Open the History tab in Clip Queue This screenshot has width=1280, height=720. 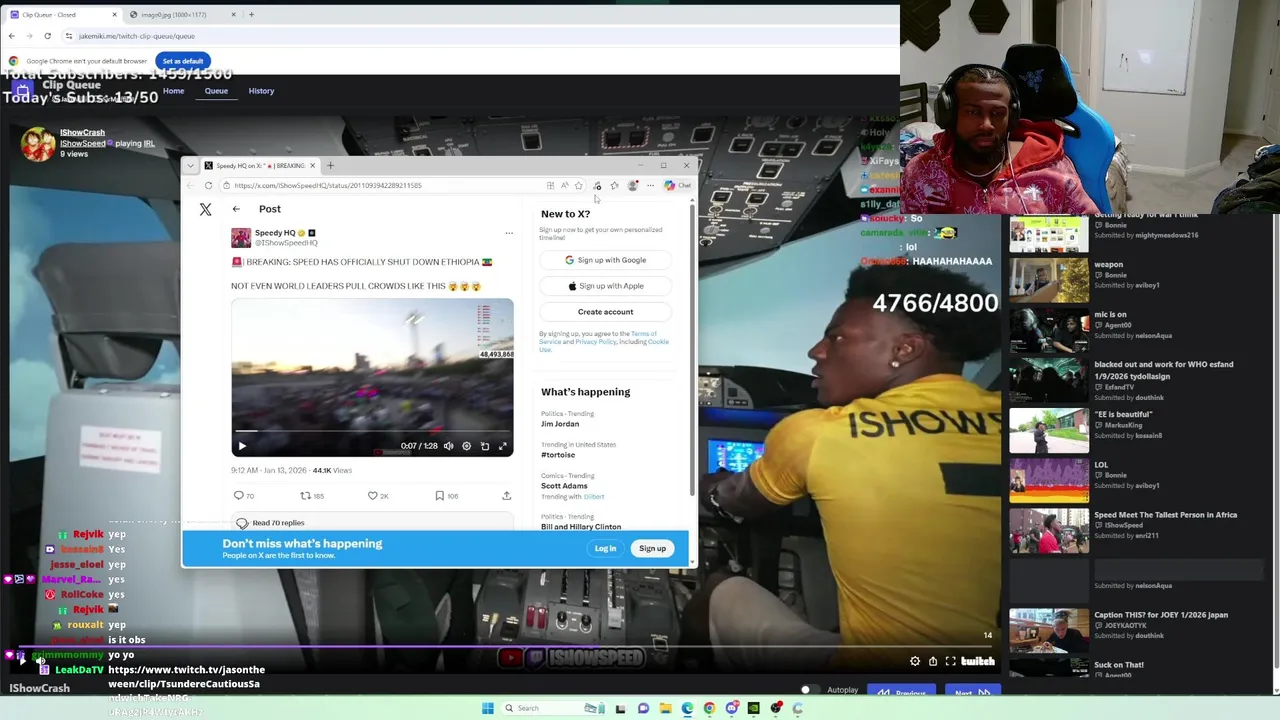click(x=261, y=91)
